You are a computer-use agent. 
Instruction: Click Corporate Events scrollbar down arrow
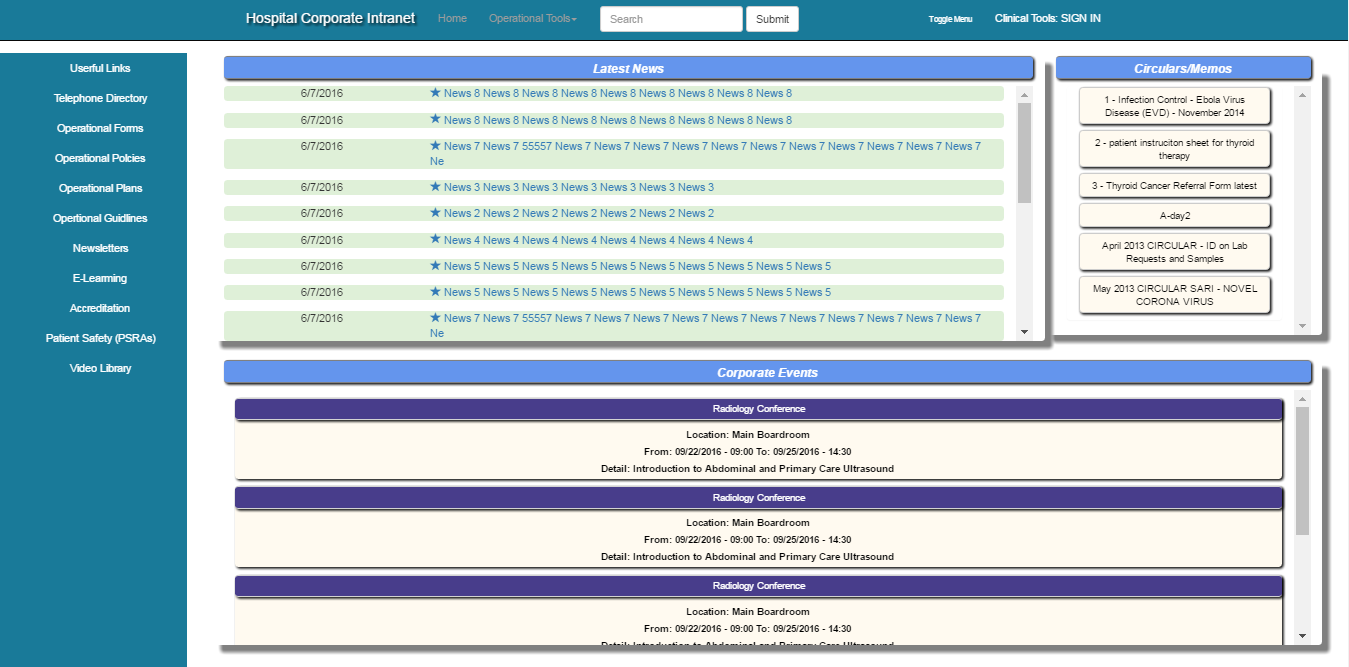coord(1302,635)
